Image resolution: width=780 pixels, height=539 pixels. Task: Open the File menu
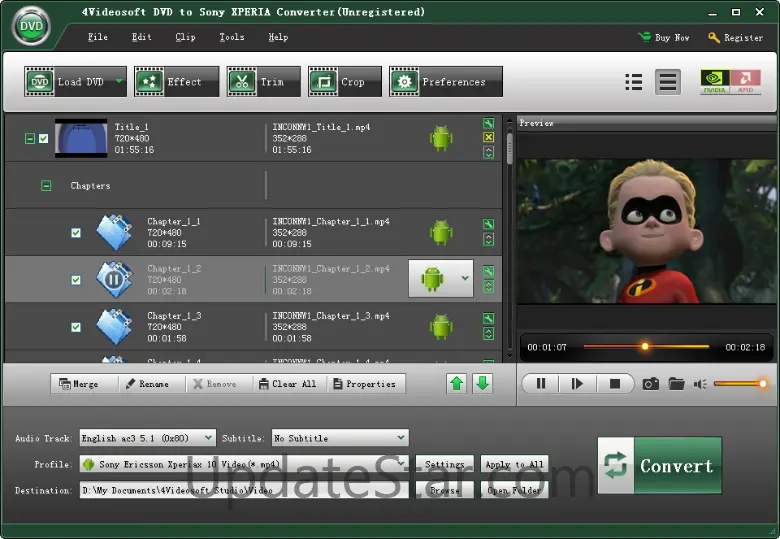(x=98, y=37)
